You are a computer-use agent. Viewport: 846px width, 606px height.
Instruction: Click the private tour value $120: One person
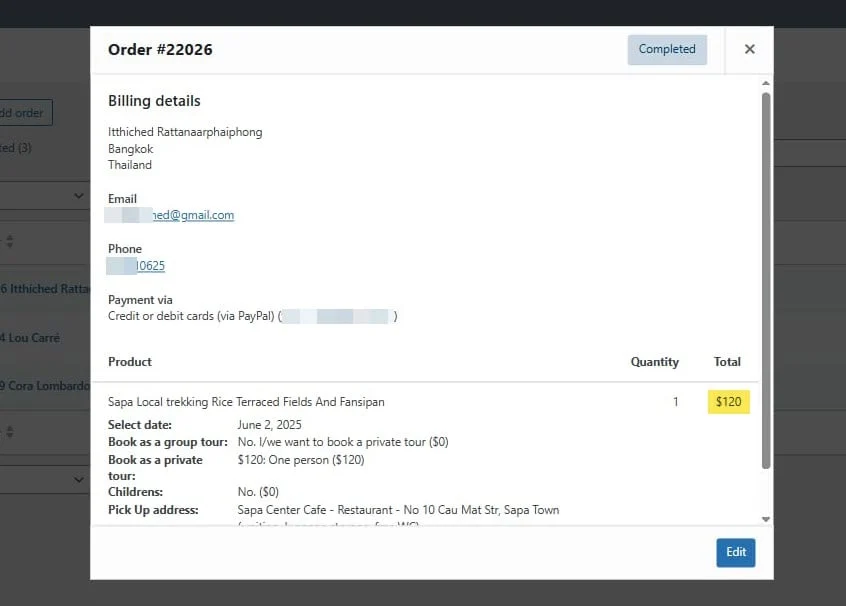[301, 460]
